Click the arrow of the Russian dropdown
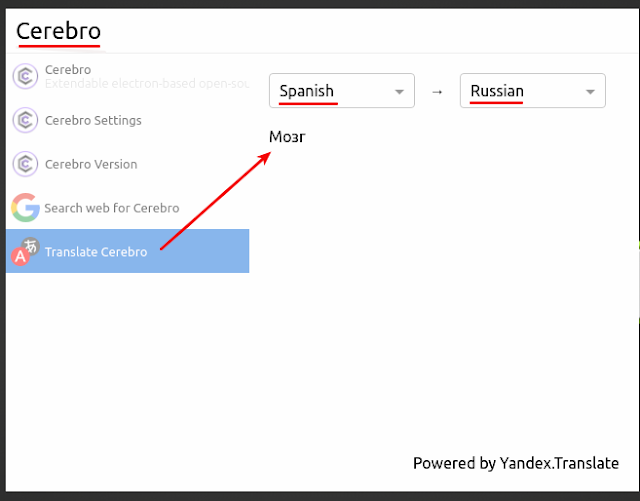Viewport: 640px width, 501px height. 590,92
